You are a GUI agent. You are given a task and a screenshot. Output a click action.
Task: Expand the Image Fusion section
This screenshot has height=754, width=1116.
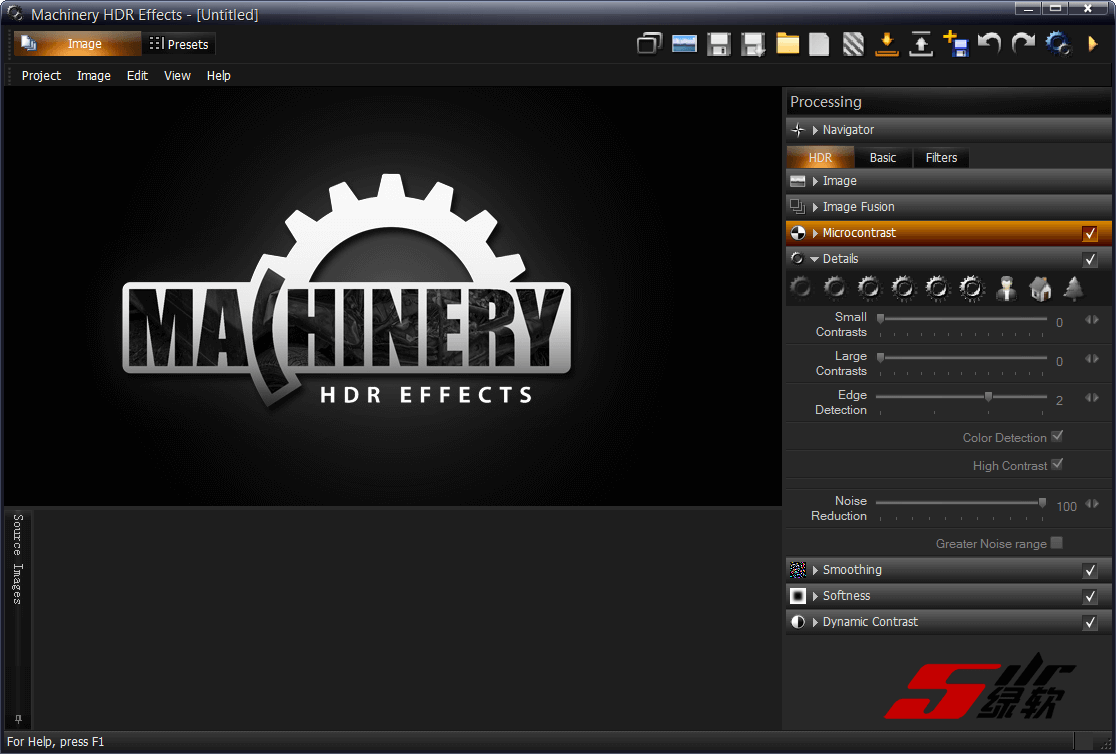(815, 207)
